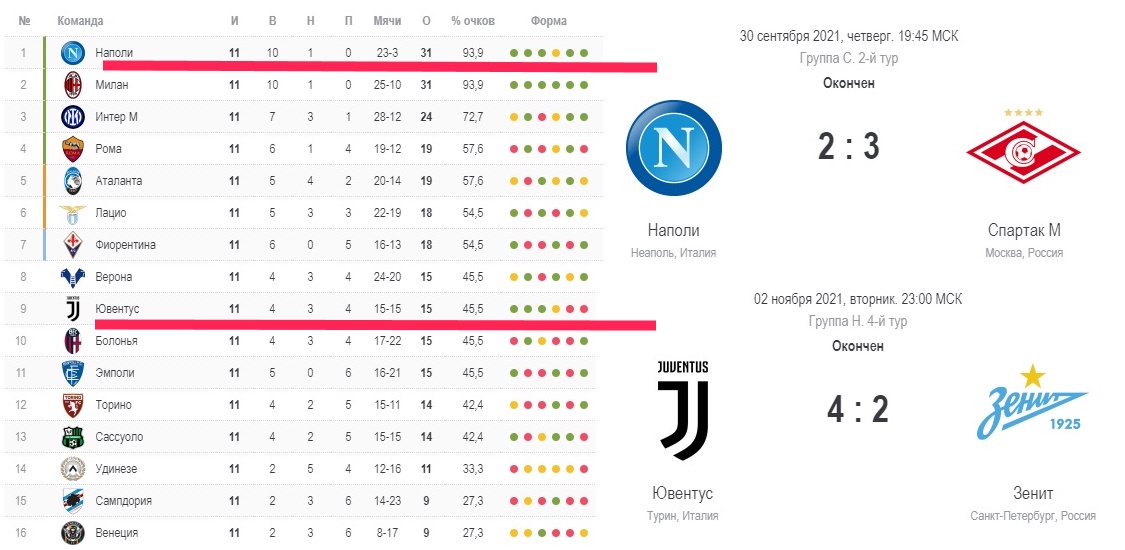Screen dimensions: 1125x550
Task: Click the Fiorentina crest in row 7
Action: (73, 245)
